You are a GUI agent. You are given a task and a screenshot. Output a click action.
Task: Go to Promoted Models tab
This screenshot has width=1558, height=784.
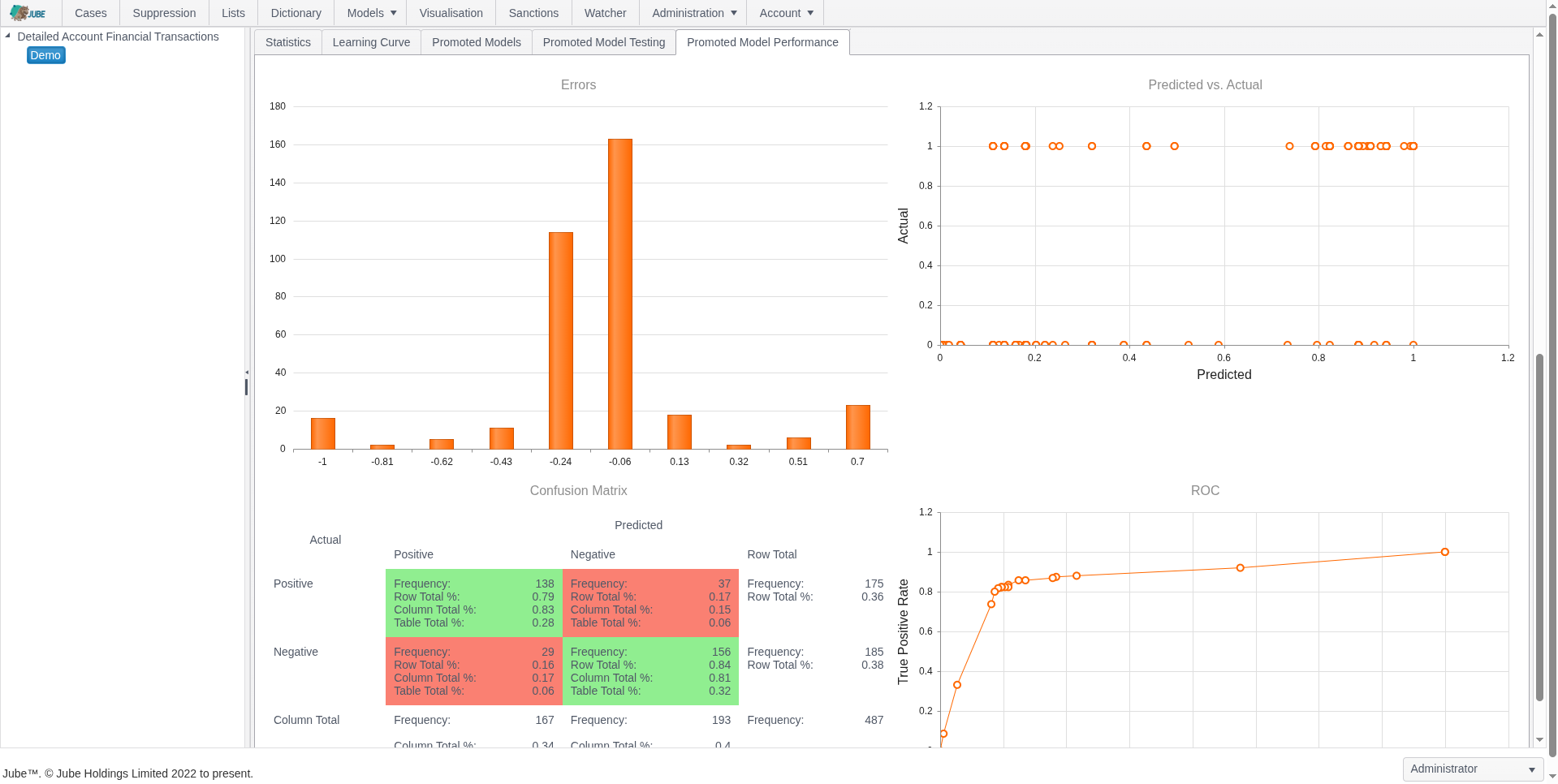point(476,42)
